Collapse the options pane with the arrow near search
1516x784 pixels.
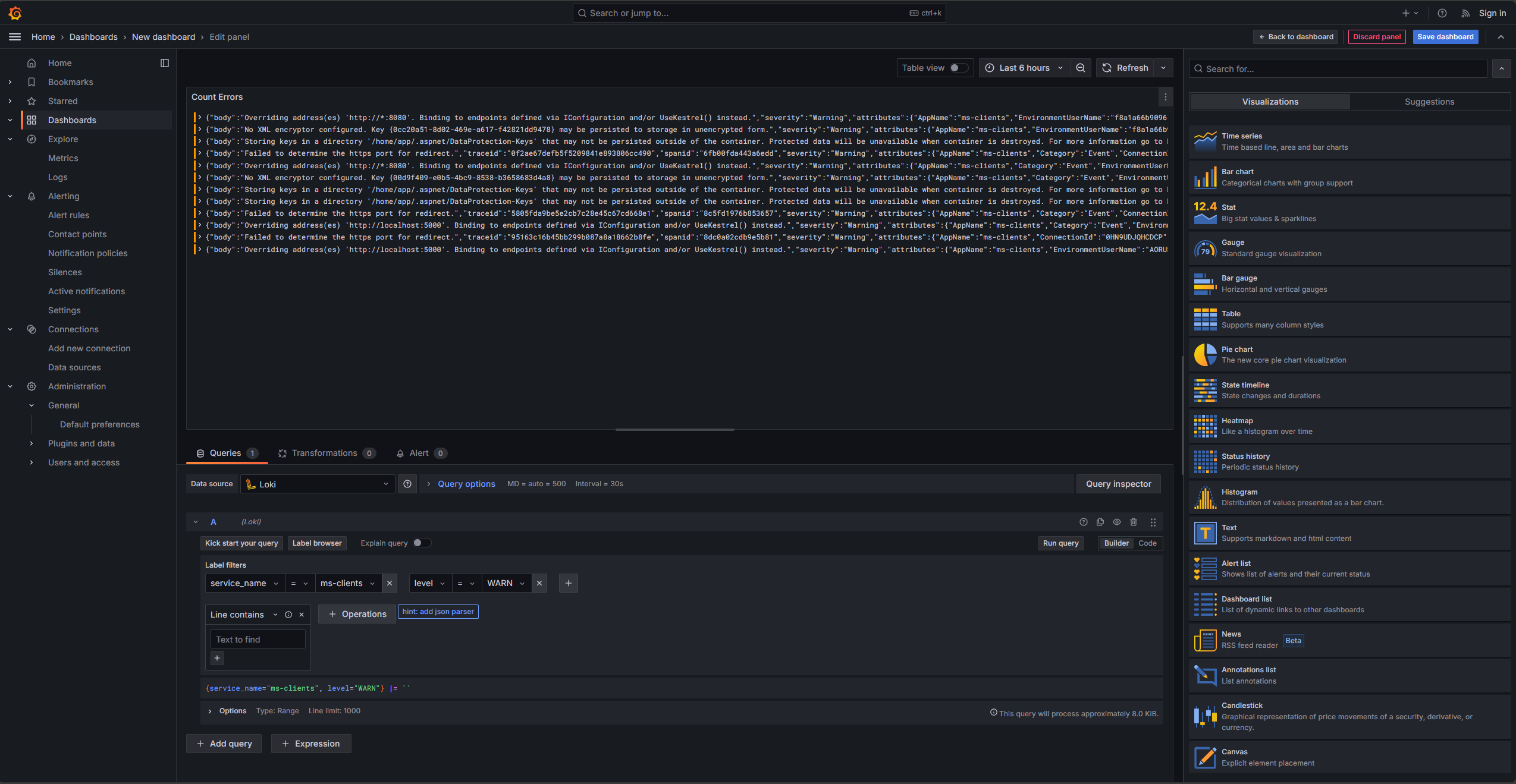(1501, 68)
